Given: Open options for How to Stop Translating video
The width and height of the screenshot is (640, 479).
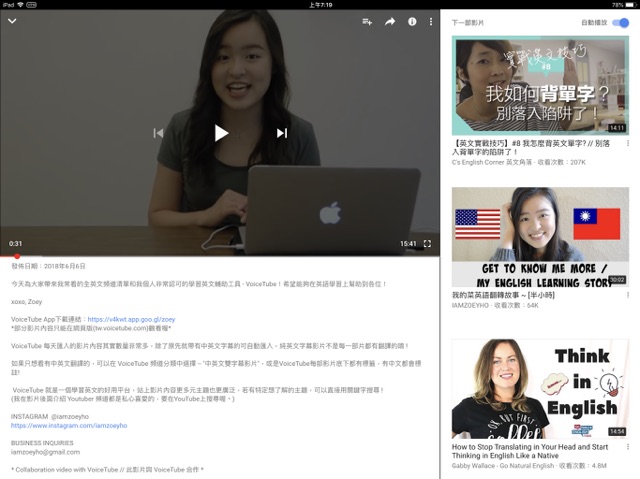Looking at the screenshot, I should 627,447.
